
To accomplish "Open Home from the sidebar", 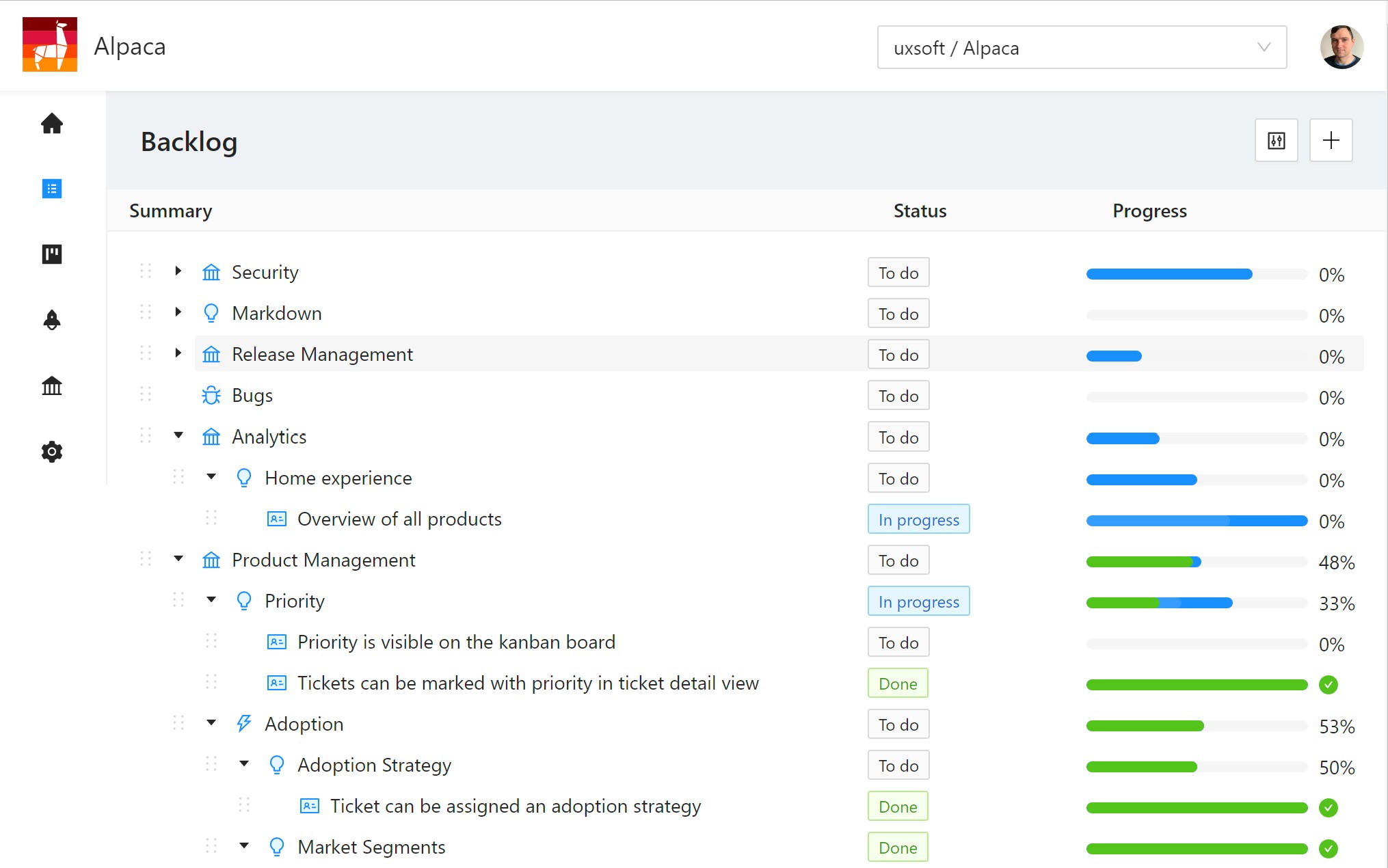I will pyautogui.click(x=52, y=124).
